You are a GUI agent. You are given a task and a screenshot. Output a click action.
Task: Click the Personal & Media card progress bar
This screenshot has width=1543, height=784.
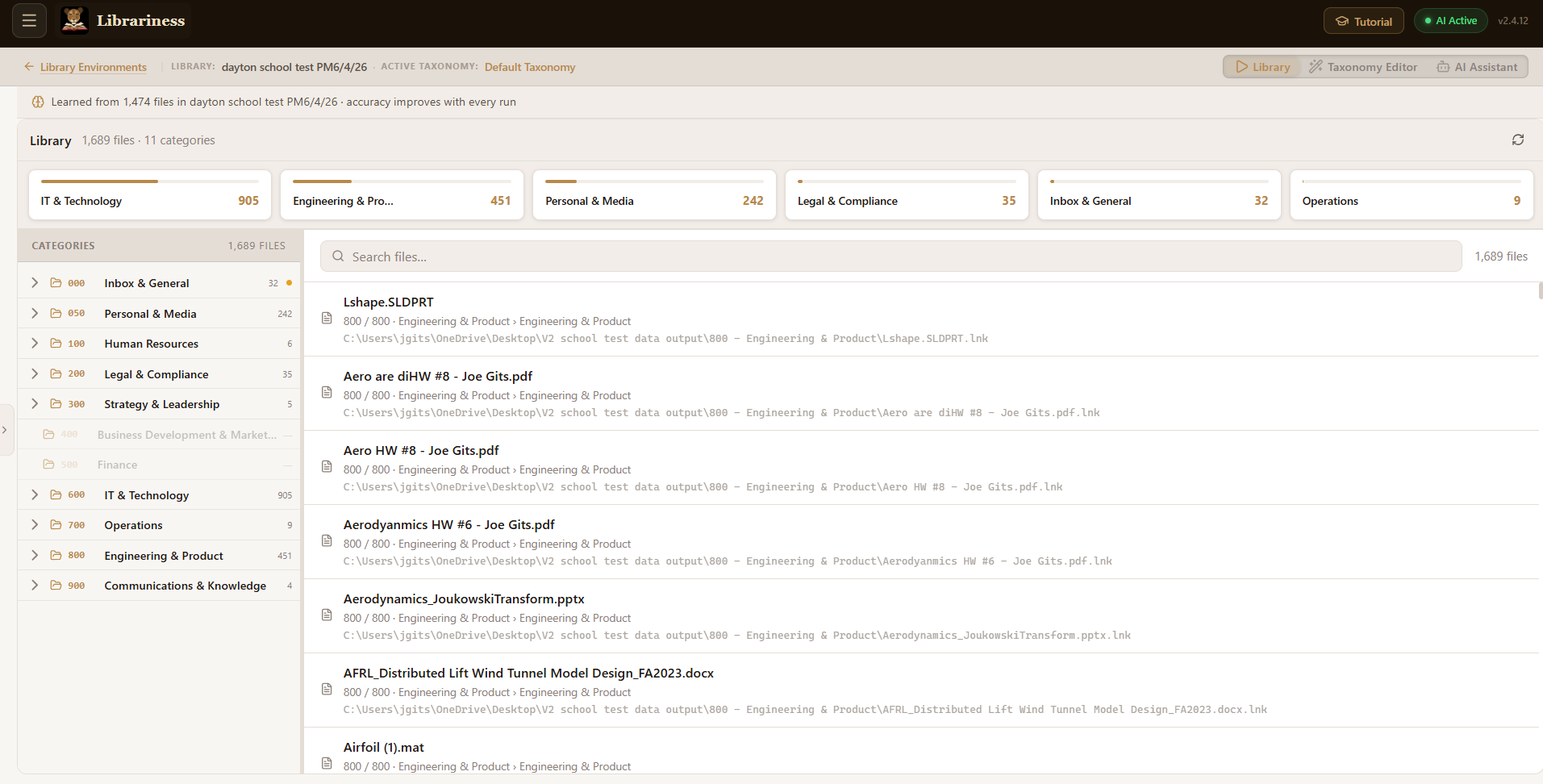coord(654,181)
